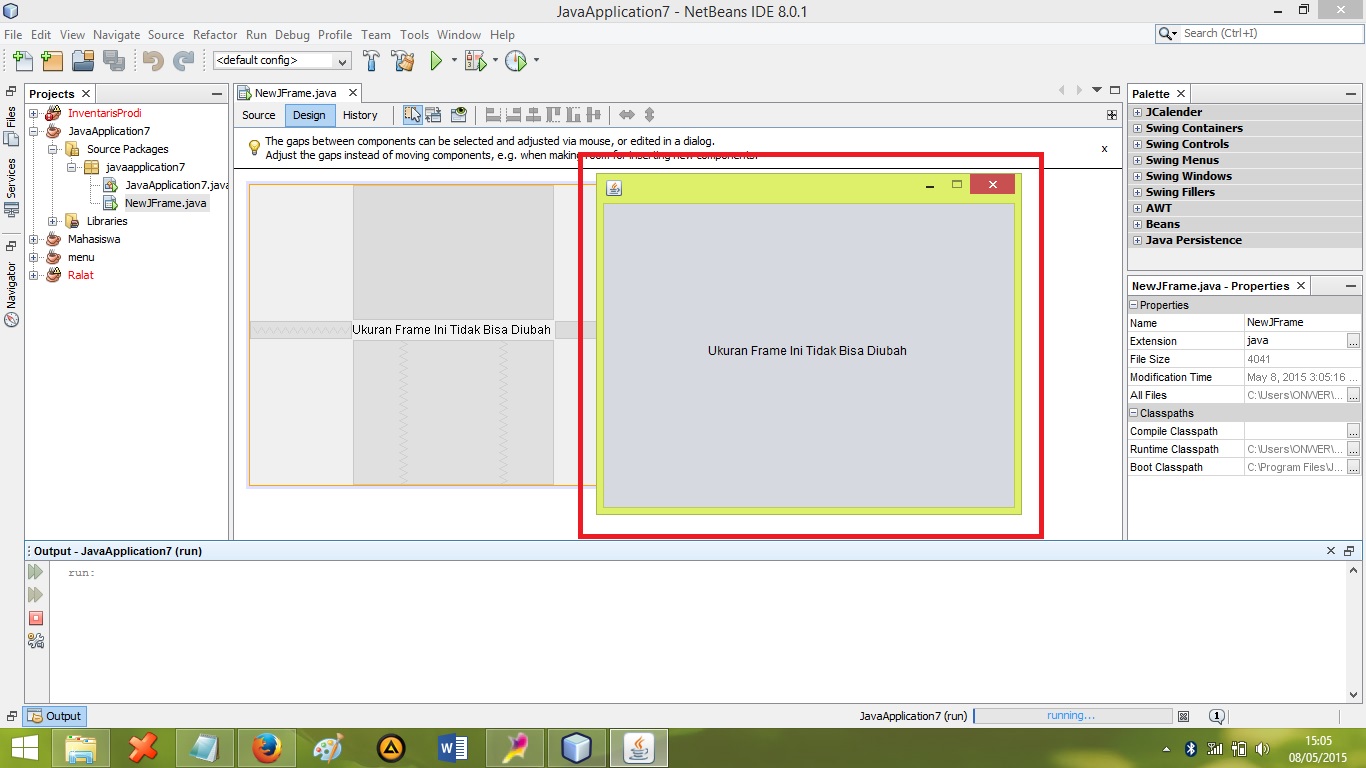This screenshot has height=768, width=1366.
Task: Open the New Project icon
Action: (x=51, y=61)
